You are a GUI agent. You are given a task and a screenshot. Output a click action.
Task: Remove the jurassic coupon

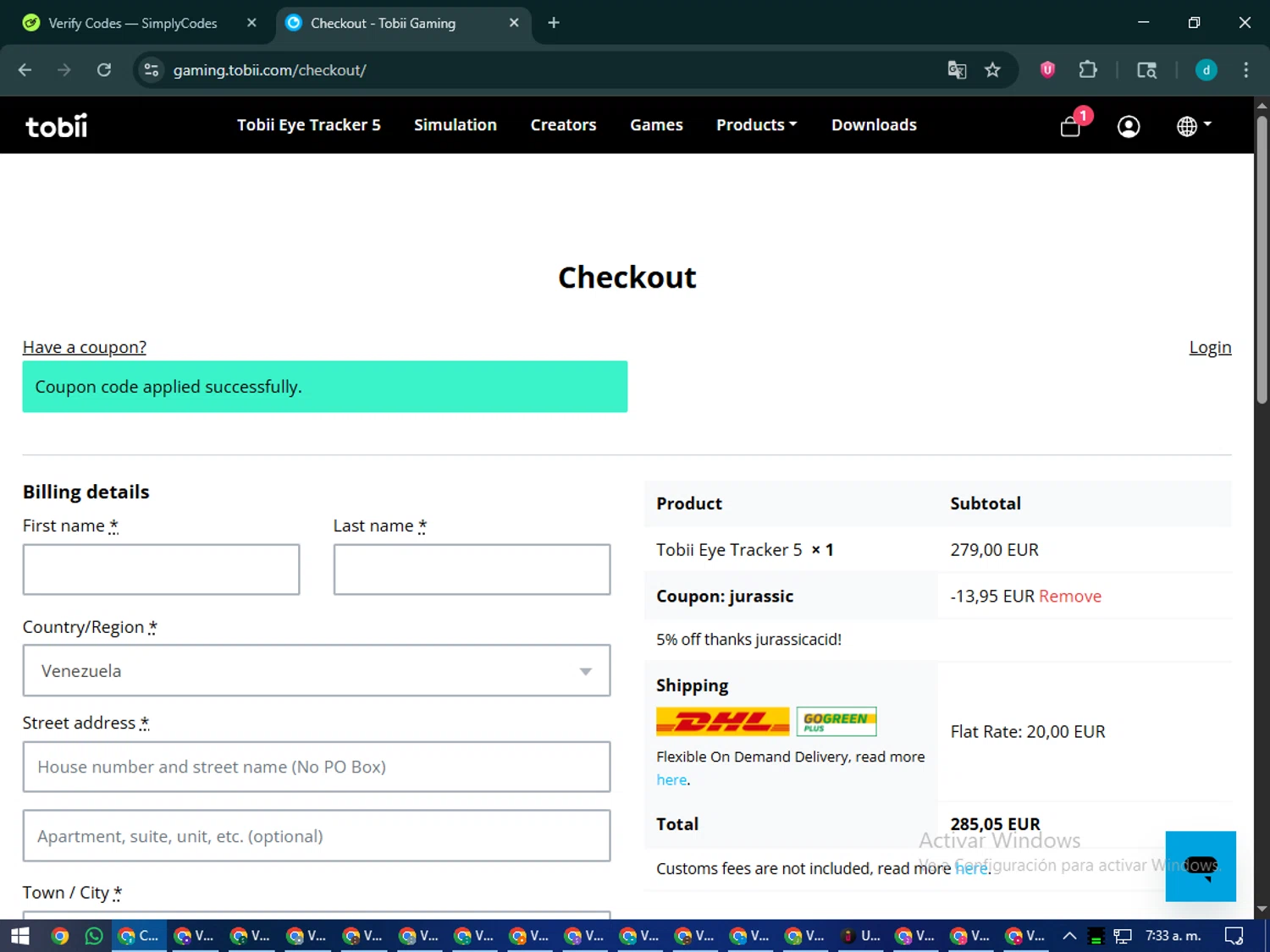[1070, 597]
